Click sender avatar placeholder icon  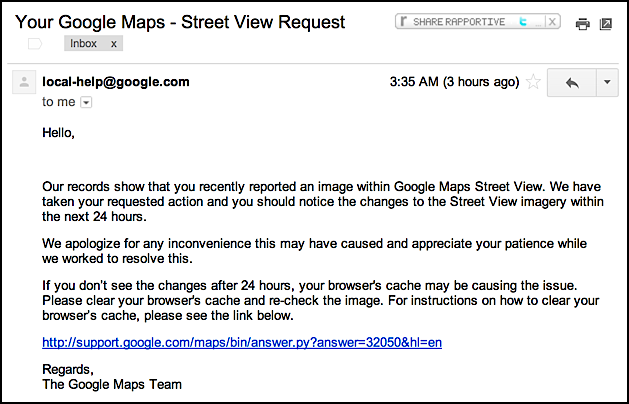[x=24, y=82]
